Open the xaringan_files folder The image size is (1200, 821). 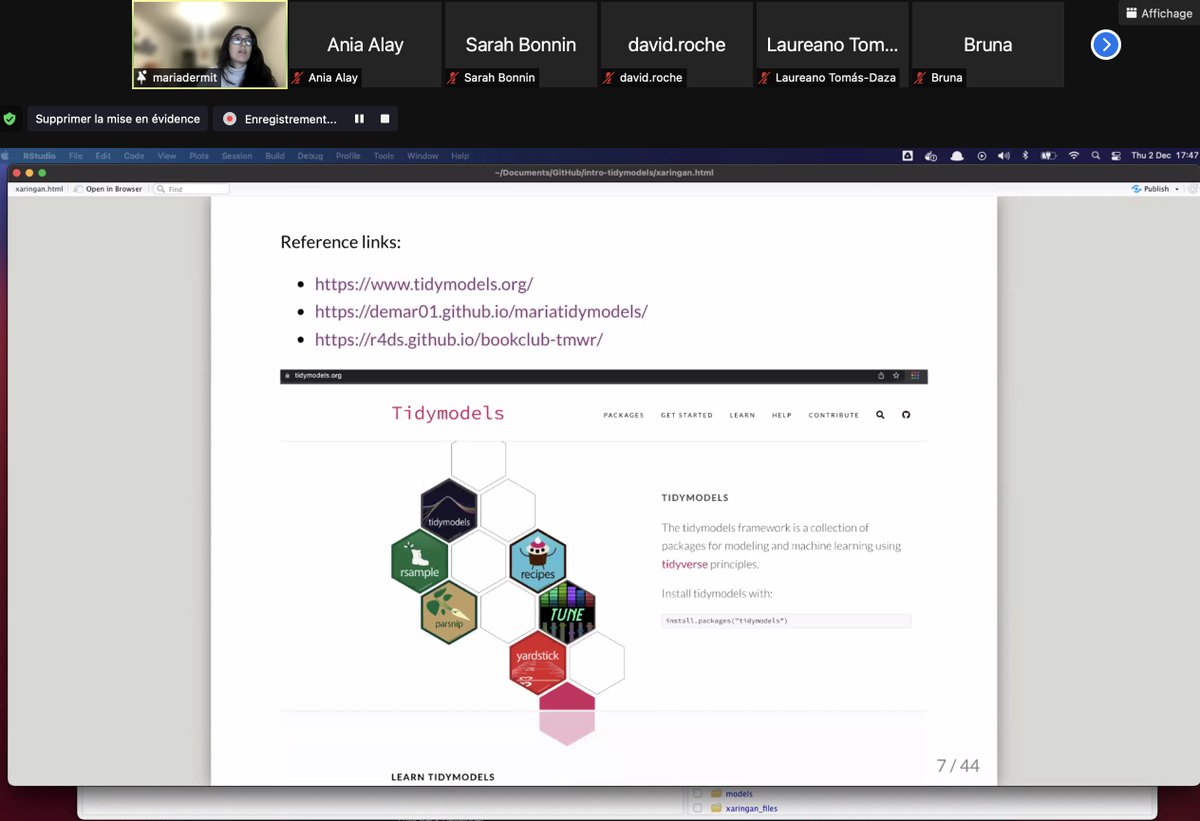tap(751, 808)
